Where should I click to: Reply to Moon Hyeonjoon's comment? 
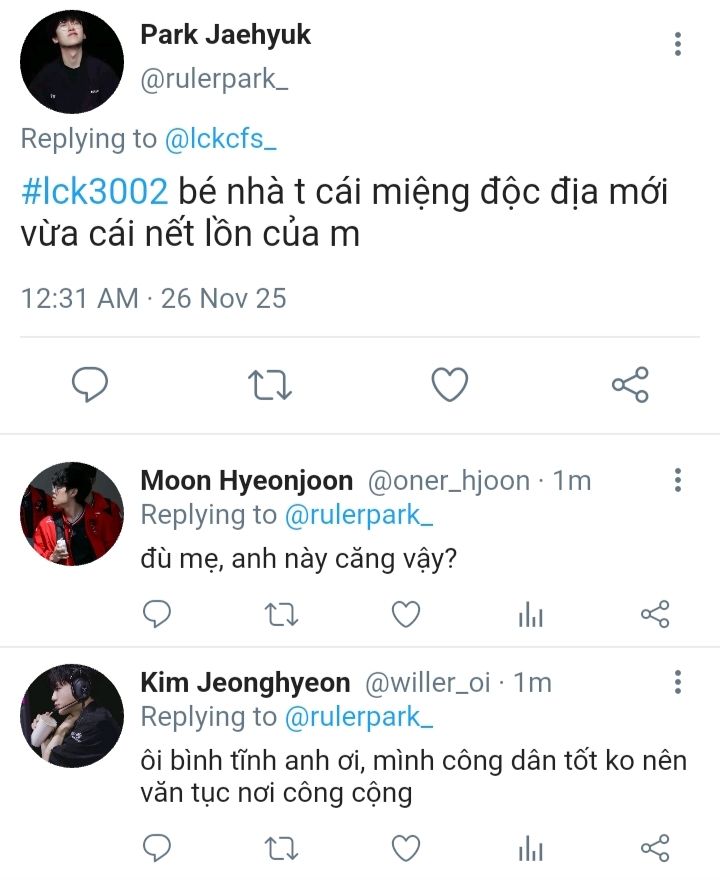[x=157, y=614]
